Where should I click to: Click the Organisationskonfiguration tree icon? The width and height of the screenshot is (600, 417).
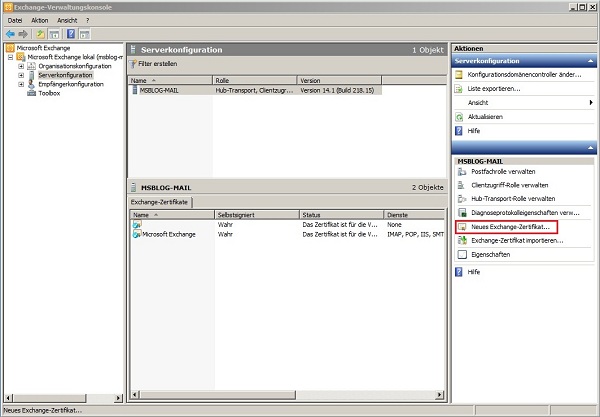click(x=31, y=66)
